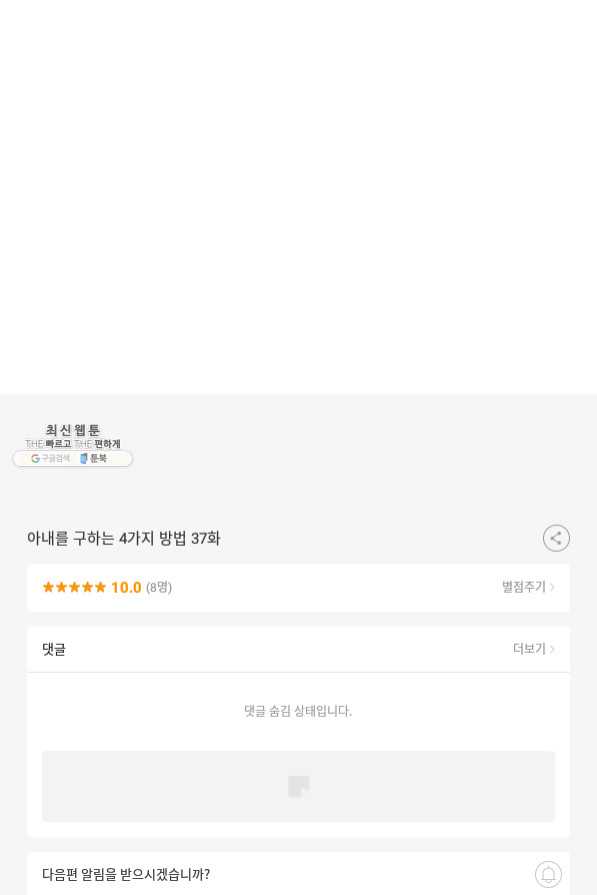Click the broken image icon in comment box
The image size is (597, 895).
(298, 787)
